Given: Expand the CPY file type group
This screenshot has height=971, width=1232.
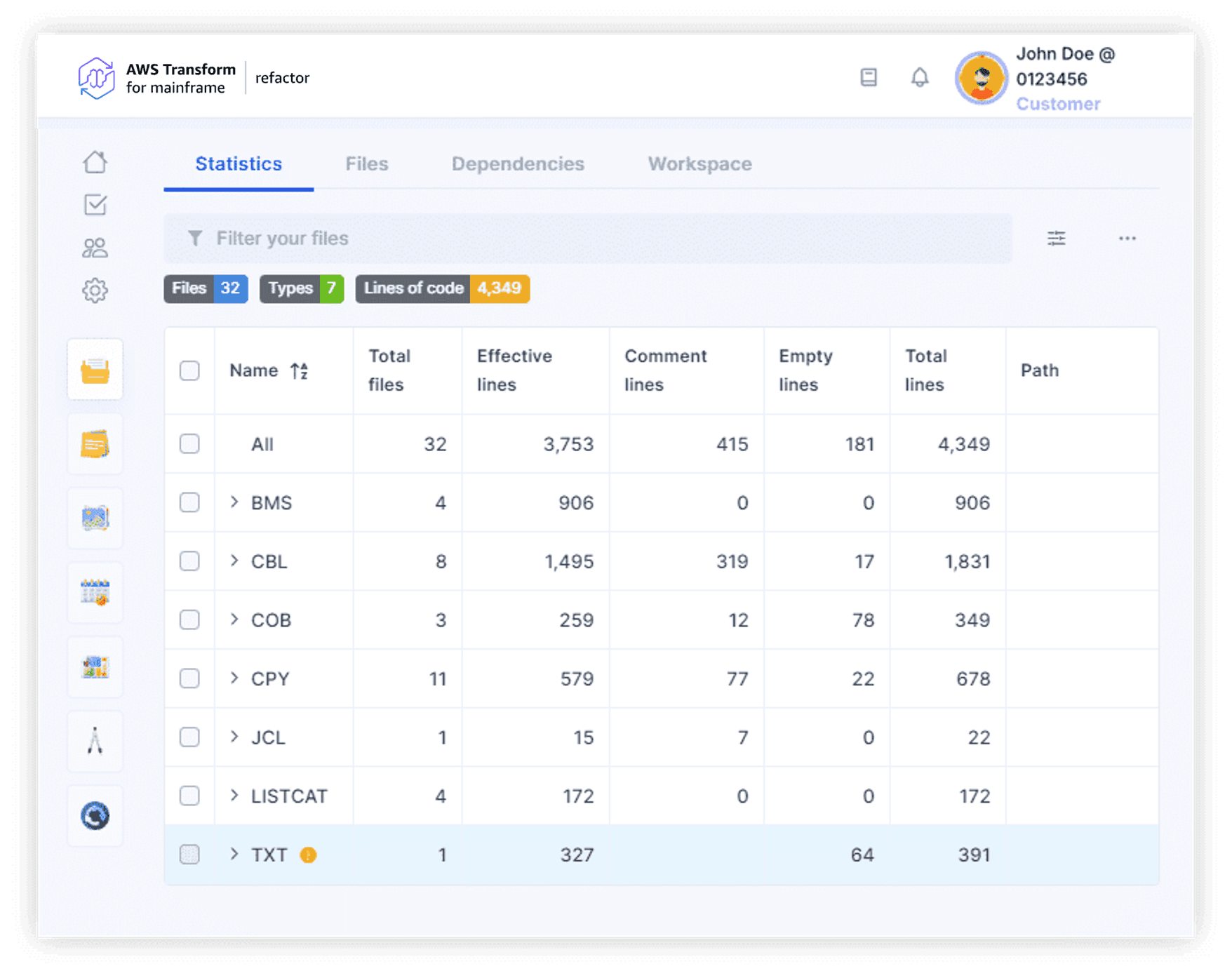Looking at the screenshot, I should pyautogui.click(x=234, y=678).
